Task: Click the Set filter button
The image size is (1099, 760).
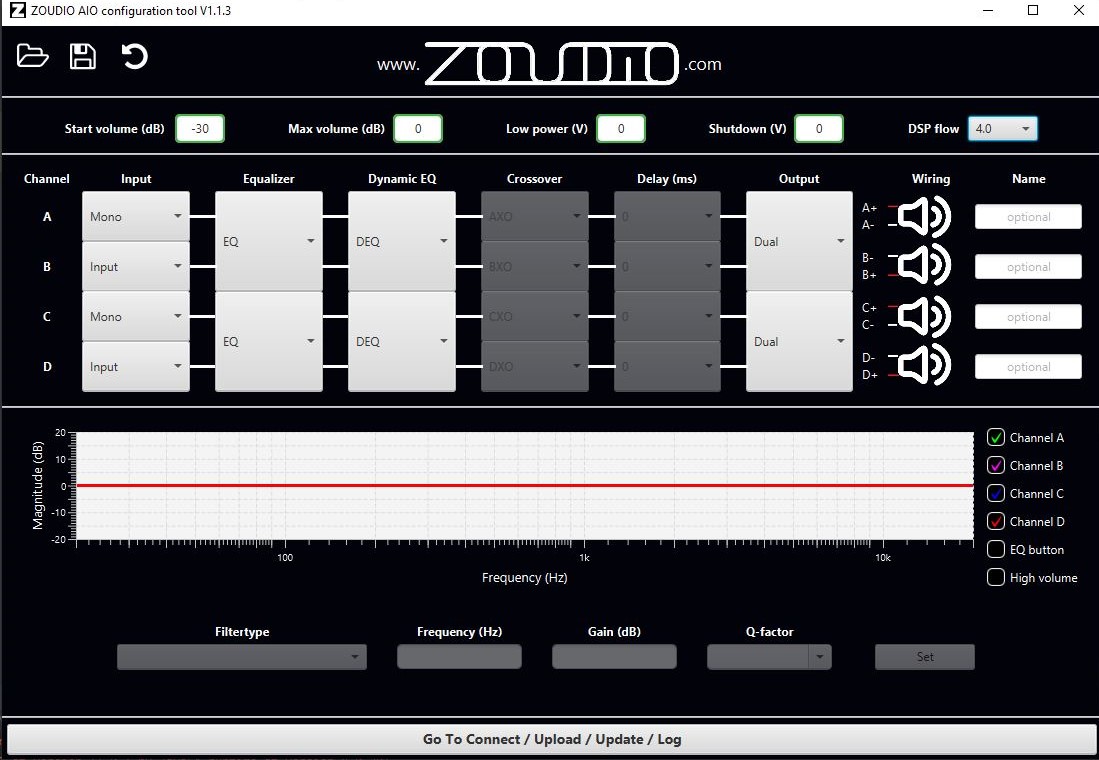Action: [x=924, y=657]
